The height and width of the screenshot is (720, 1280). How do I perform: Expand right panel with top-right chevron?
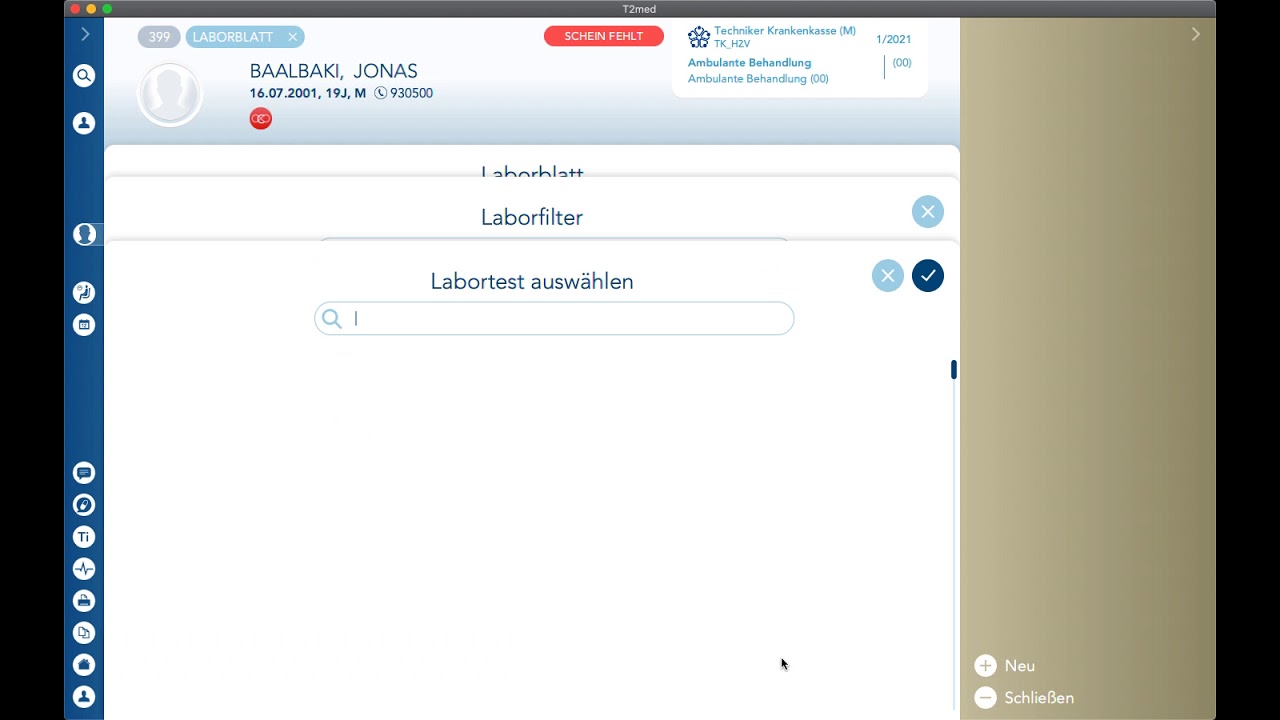point(1195,34)
